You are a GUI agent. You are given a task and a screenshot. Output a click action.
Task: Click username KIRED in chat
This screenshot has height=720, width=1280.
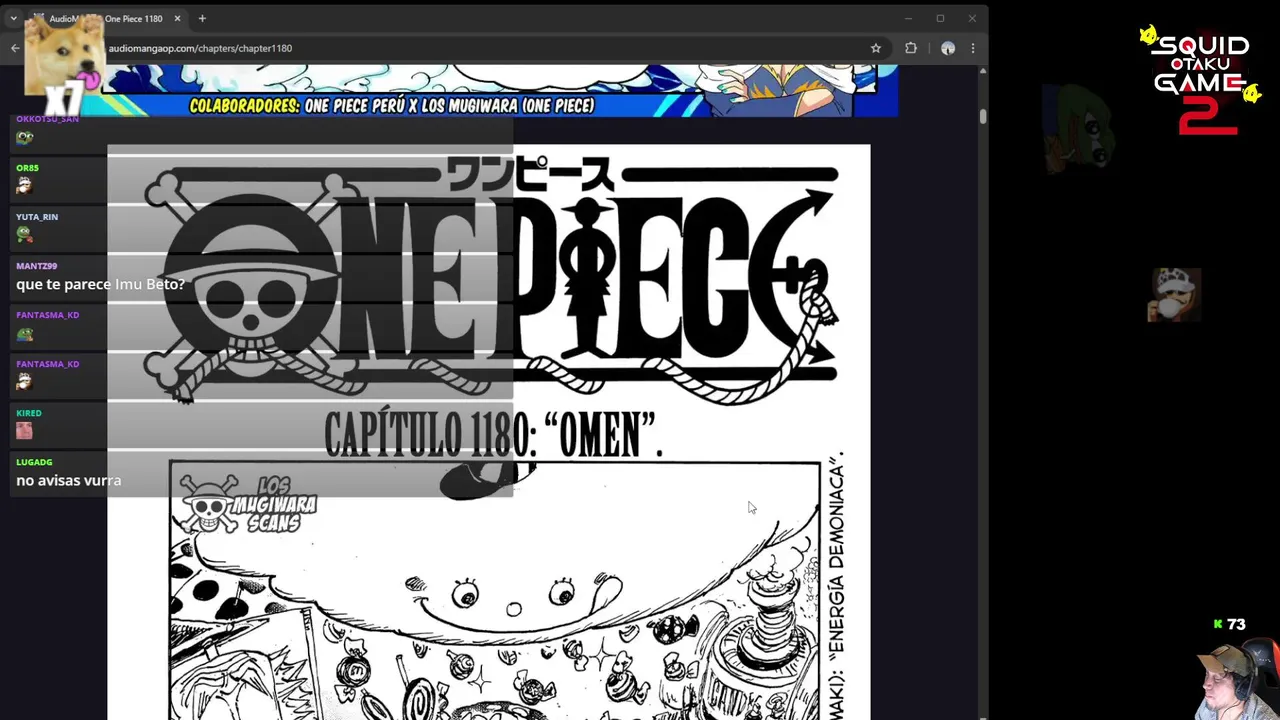[29, 413]
